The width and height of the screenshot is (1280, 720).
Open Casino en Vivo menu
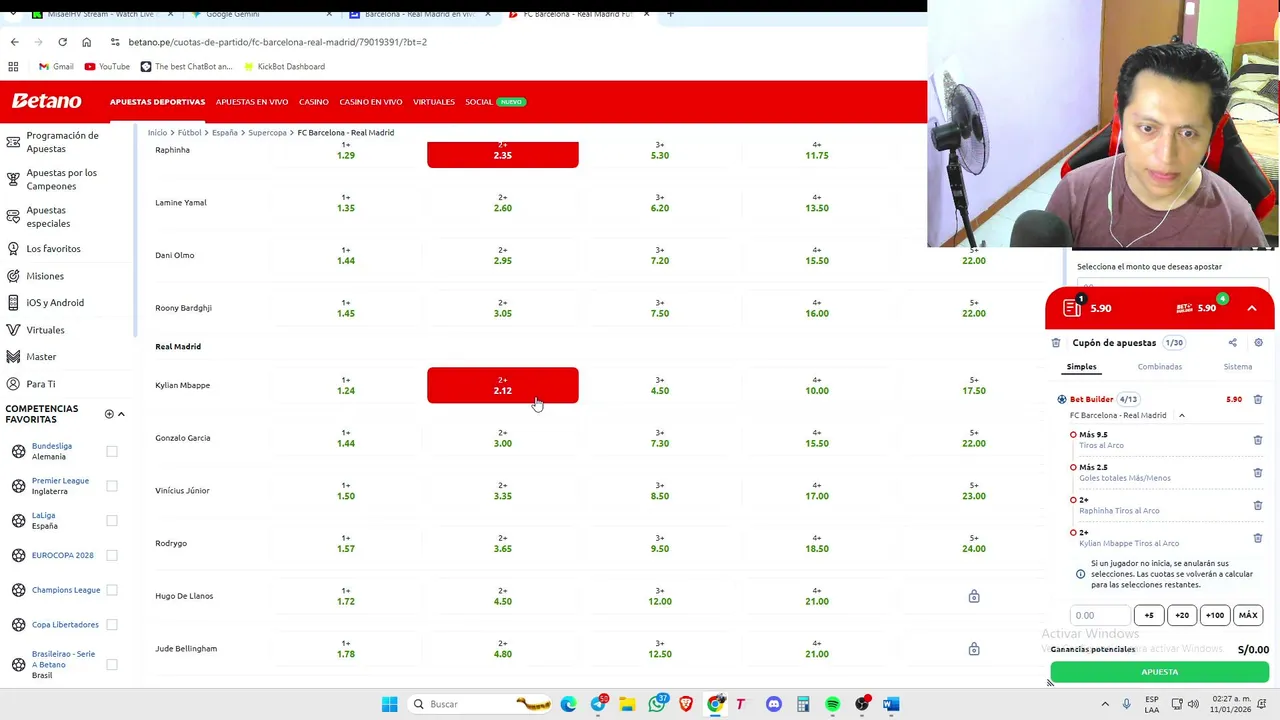point(370,102)
